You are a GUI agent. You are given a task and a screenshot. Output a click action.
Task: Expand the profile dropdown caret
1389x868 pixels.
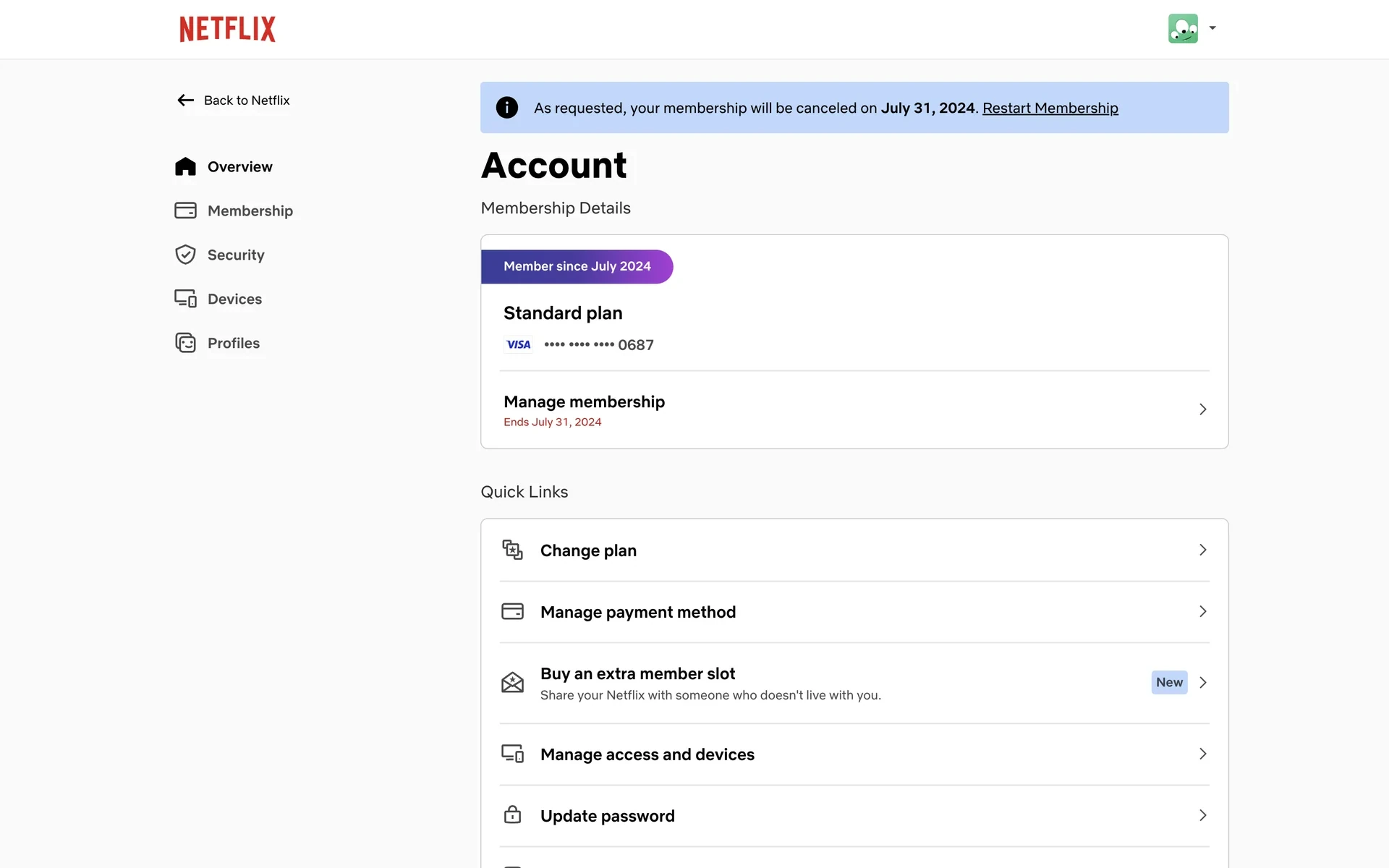click(x=1212, y=28)
